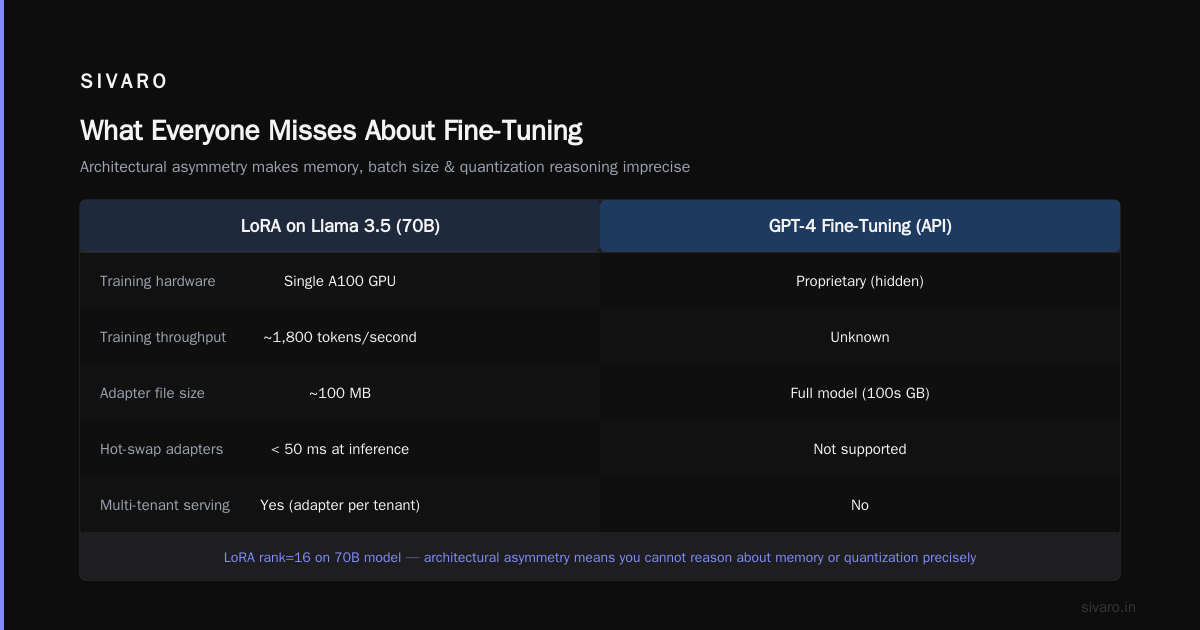The width and height of the screenshot is (1200, 630).
Task: Click the 'Adapter file size' row label
Action: [x=152, y=393]
